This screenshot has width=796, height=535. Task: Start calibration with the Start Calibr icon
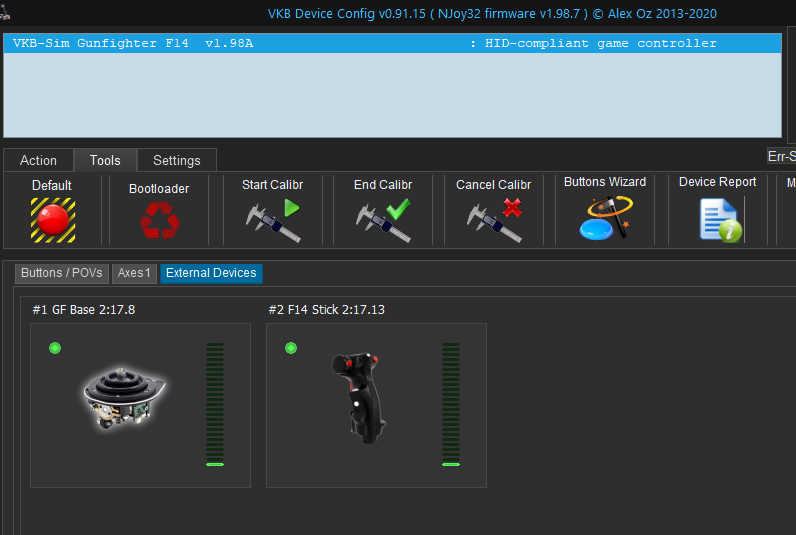point(273,220)
